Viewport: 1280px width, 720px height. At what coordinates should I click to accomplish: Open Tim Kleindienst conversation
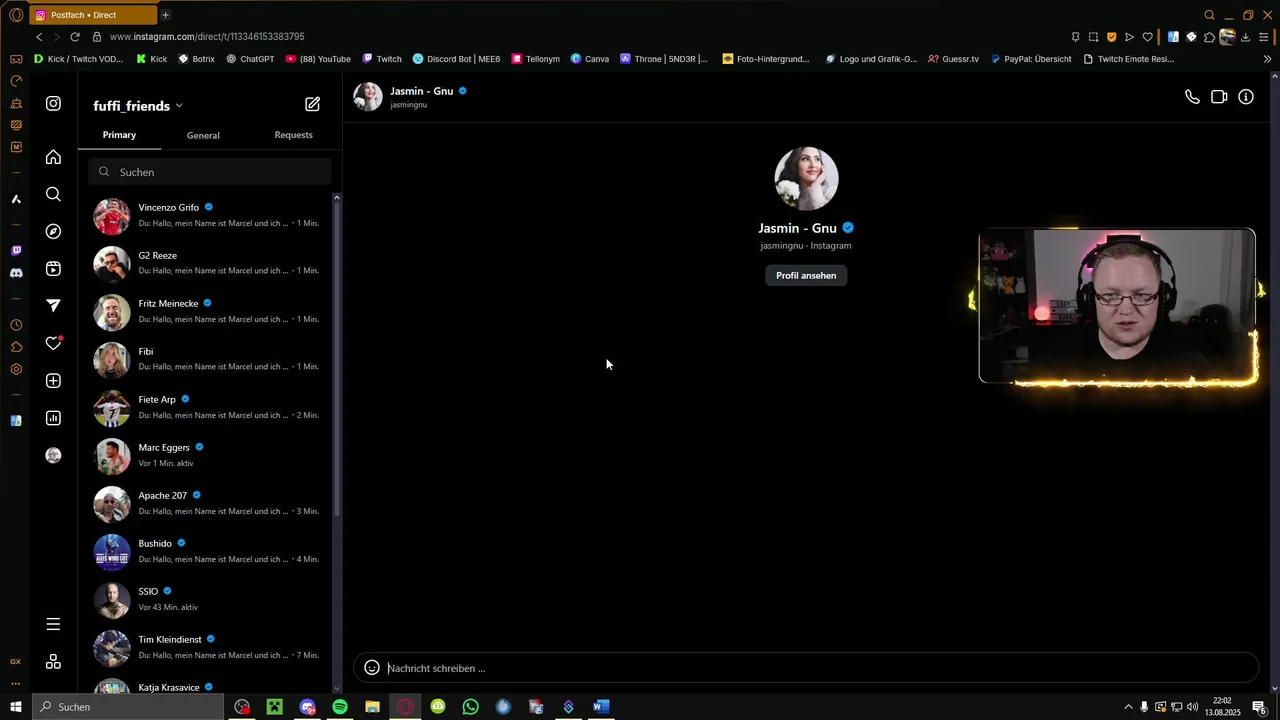207,647
